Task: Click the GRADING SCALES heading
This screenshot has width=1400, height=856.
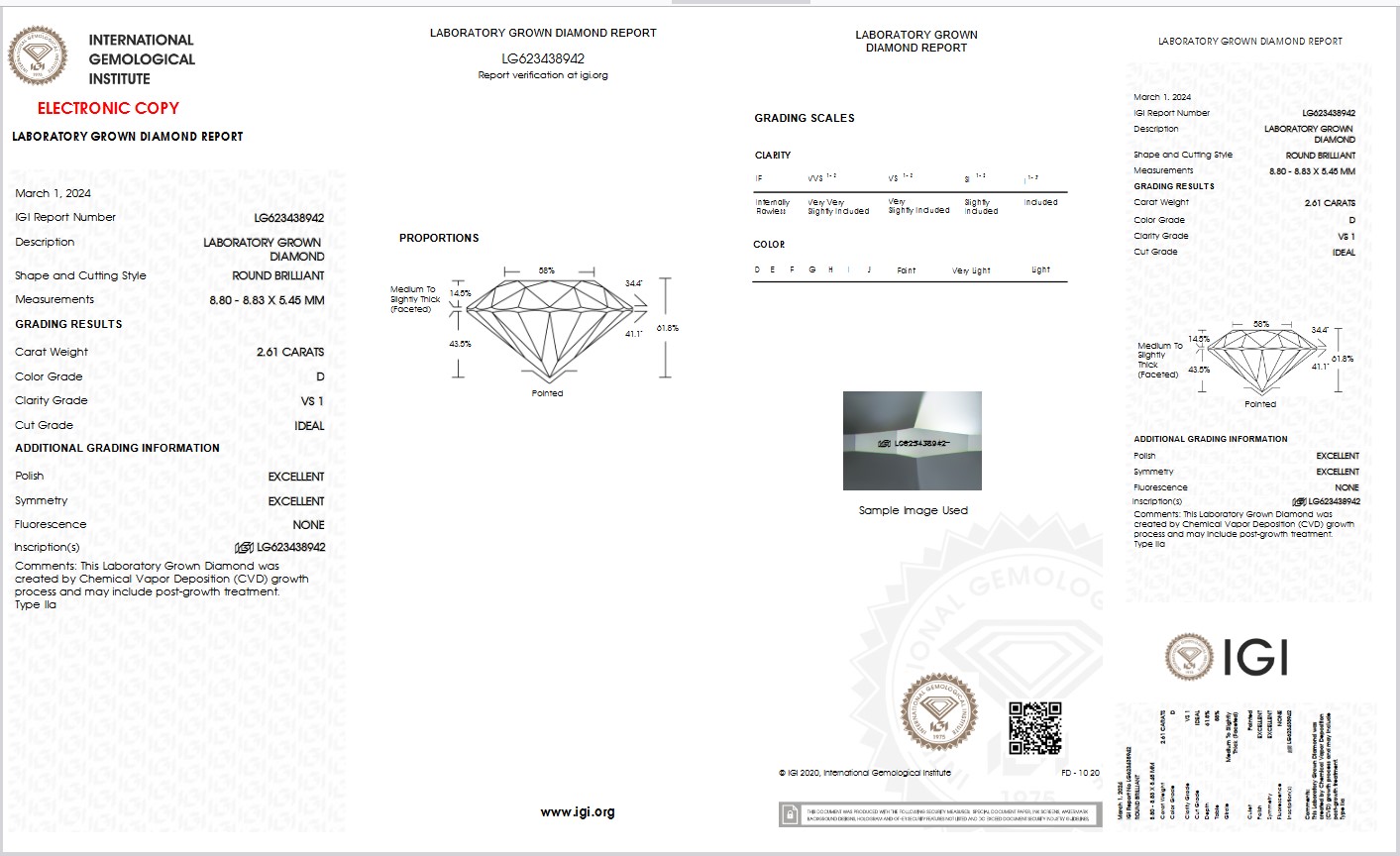Action: (805, 118)
